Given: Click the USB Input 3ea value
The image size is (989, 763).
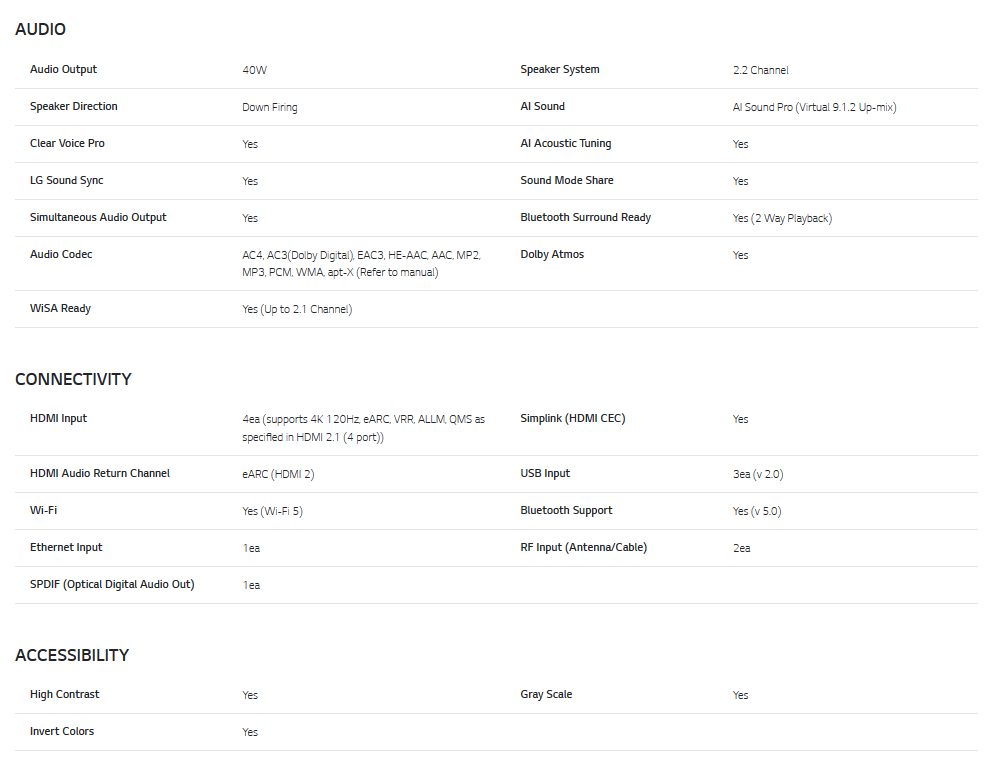Looking at the screenshot, I should pyautogui.click(x=757, y=475).
